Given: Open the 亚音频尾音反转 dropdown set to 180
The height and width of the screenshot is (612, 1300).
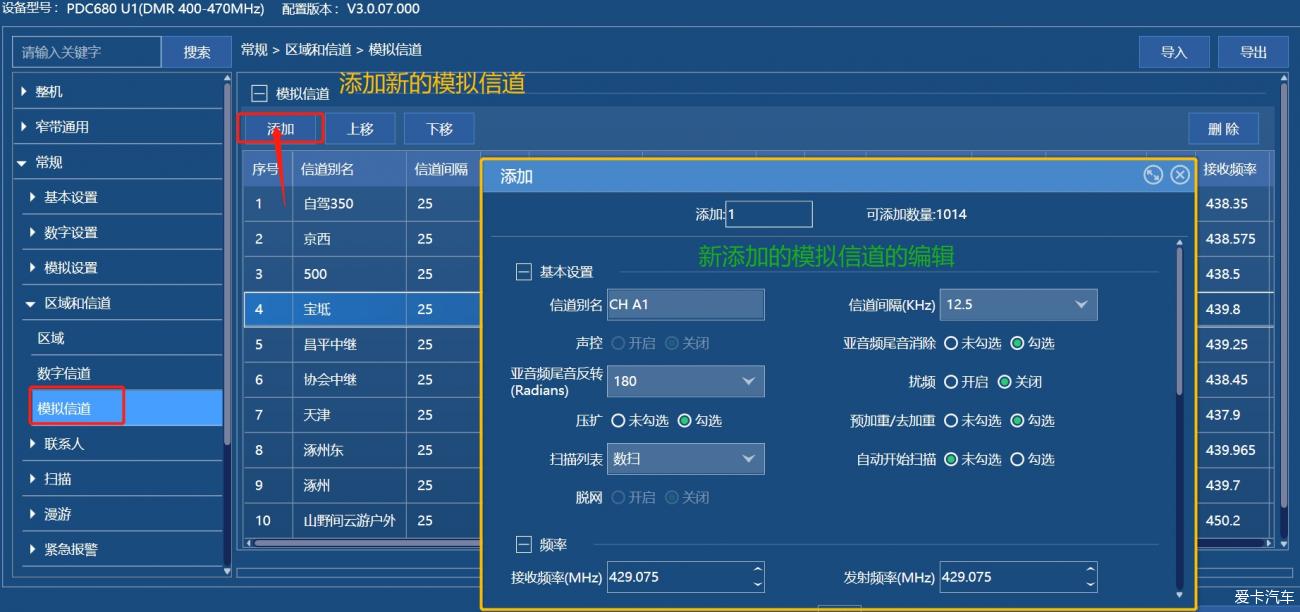Looking at the screenshot, I should click(x=748, y=381).
